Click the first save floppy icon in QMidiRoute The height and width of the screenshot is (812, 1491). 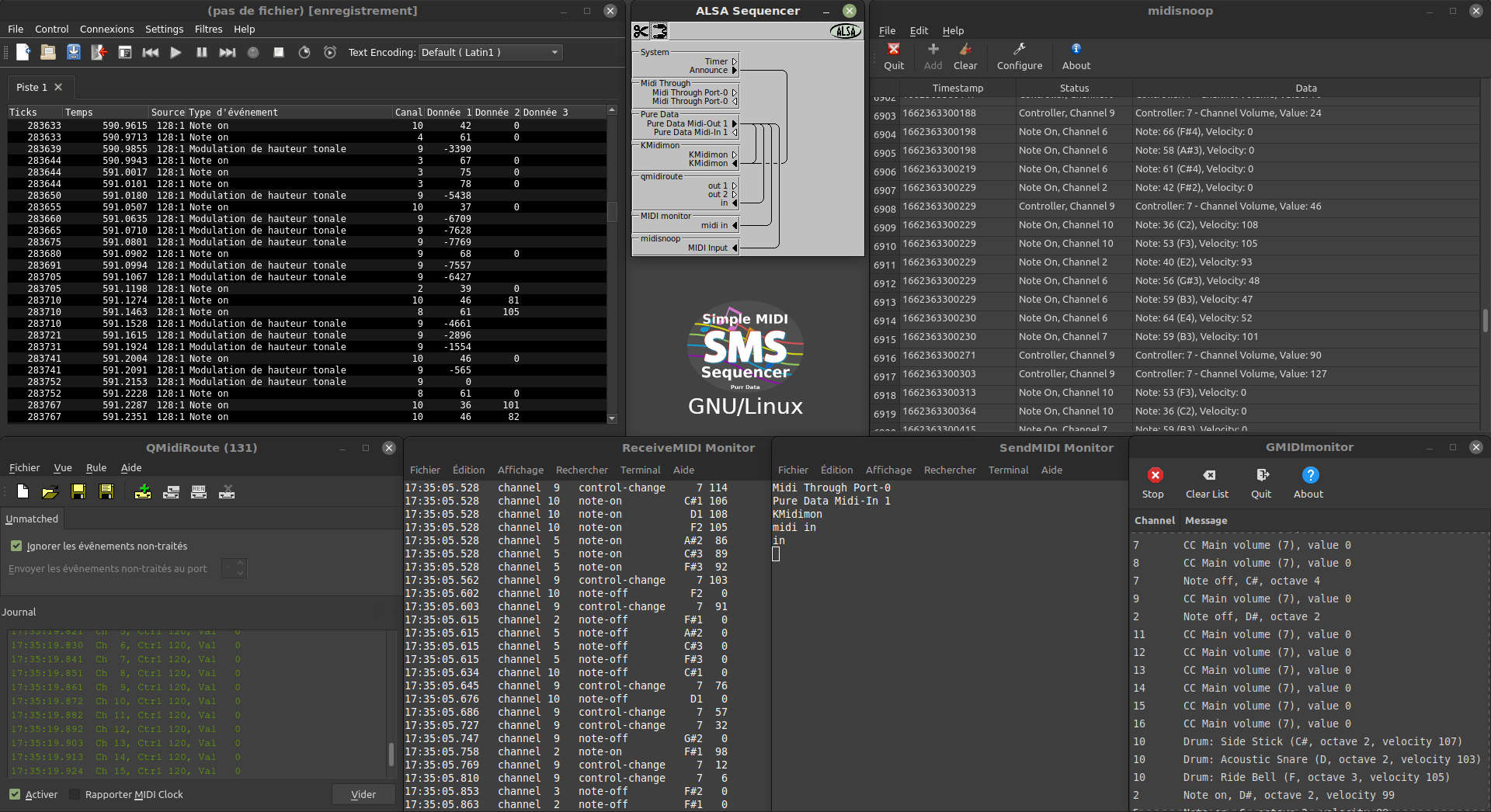pyautogui.click(x=78, y=491)
